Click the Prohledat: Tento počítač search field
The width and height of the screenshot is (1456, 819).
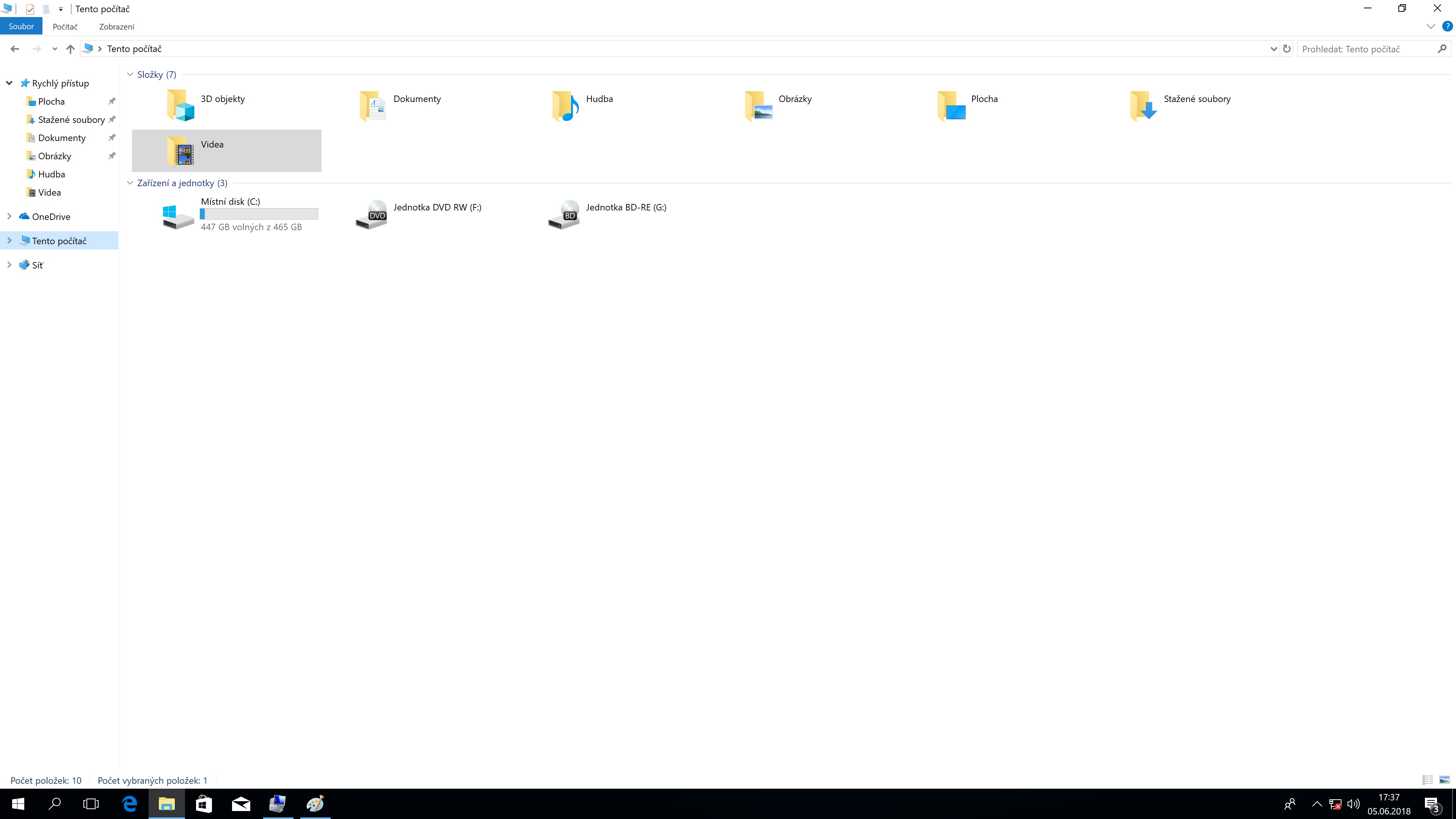(x=1367, y=49)
